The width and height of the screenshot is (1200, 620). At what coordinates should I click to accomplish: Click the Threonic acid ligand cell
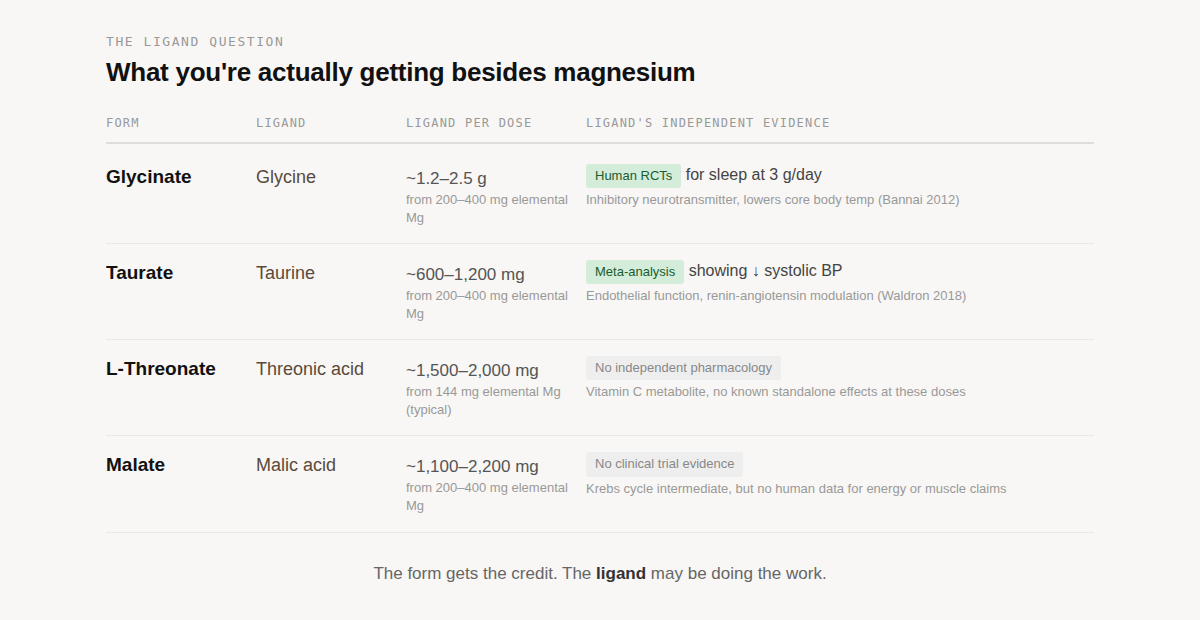(x=310, y=369)
